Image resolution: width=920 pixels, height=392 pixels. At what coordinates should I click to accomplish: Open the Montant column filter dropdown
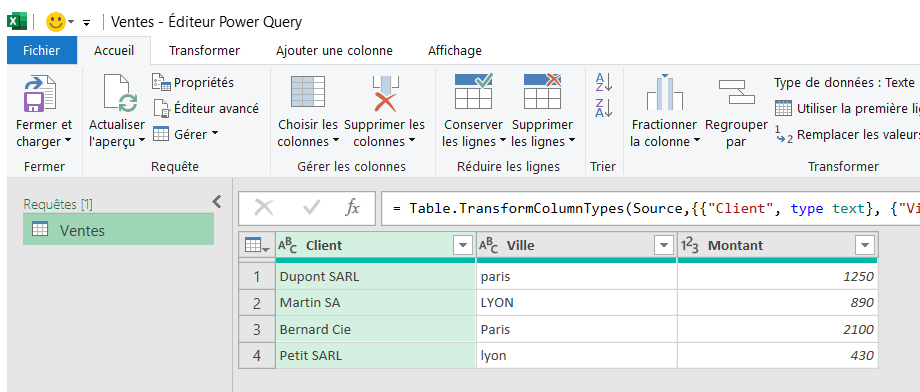click(x=865, y=245)
